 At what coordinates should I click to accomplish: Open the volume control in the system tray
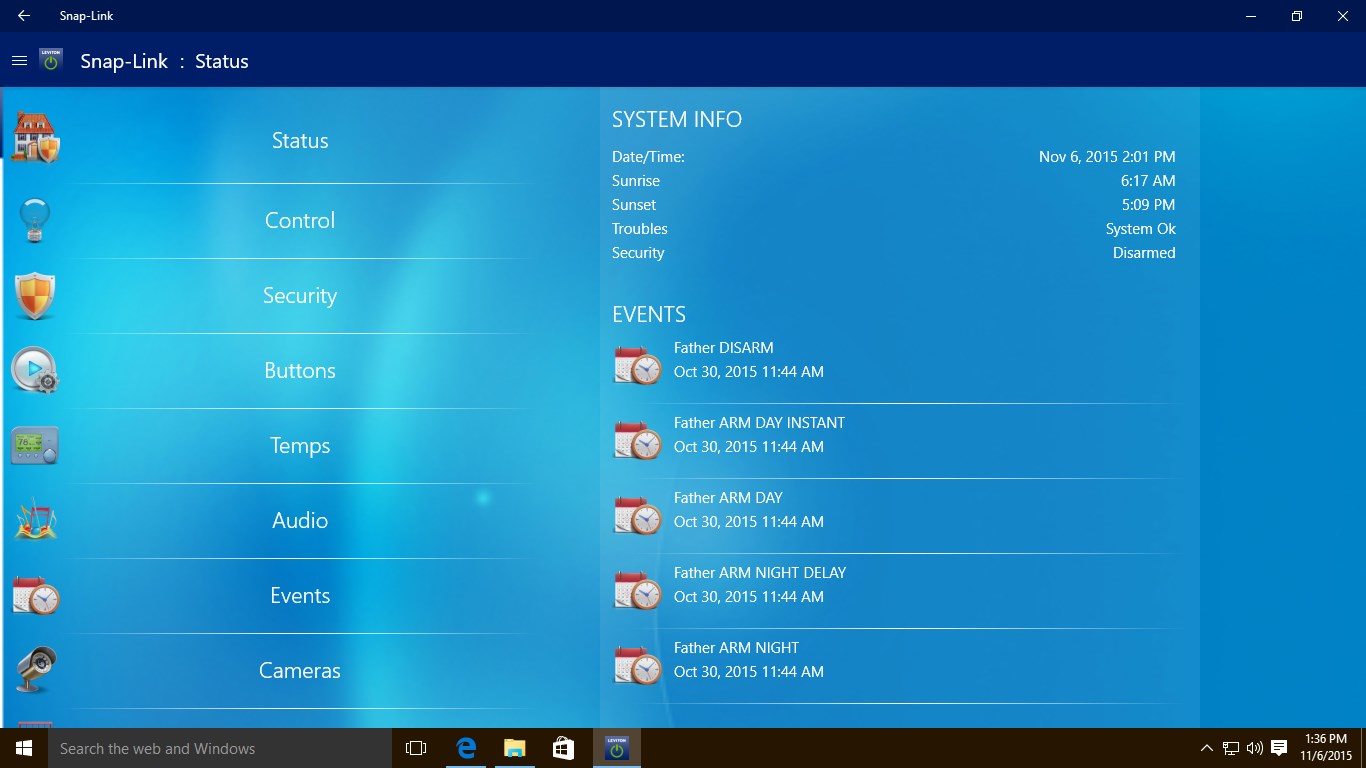1253,748
